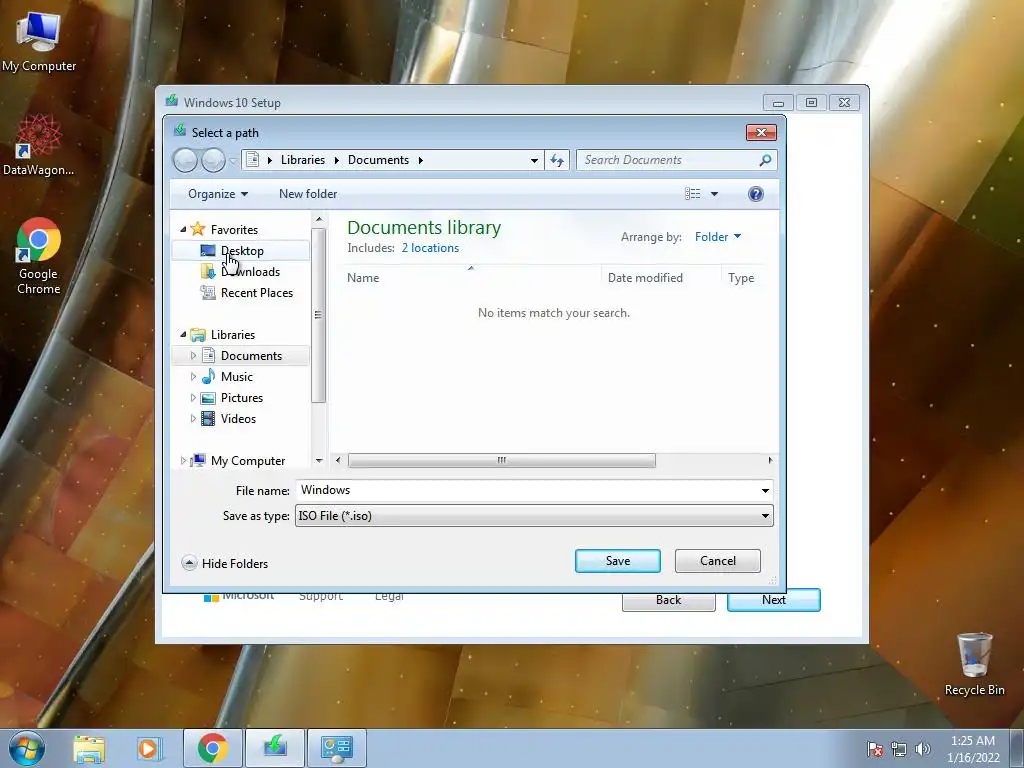Open the Save as type combo box
This screenshot has height=768, width=1024.
[534, 516]
